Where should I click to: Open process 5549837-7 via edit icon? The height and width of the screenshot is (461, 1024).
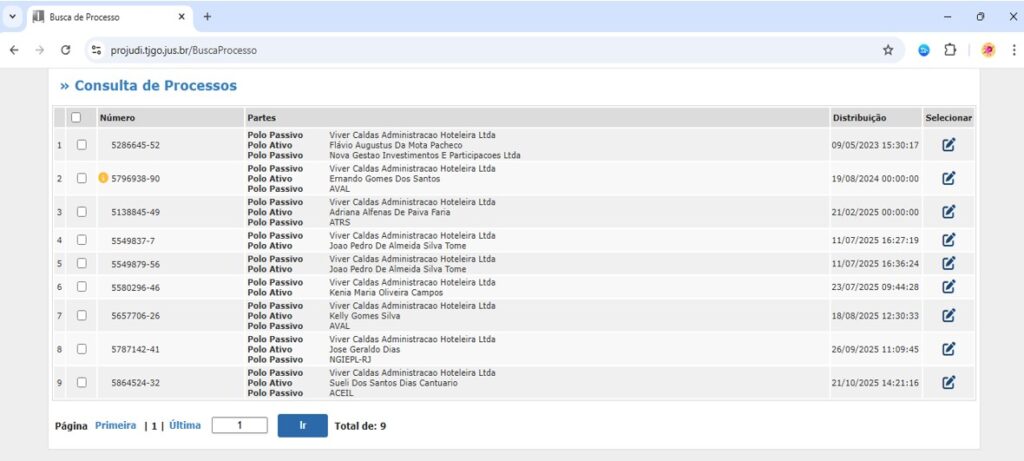[x=948, y=240]
